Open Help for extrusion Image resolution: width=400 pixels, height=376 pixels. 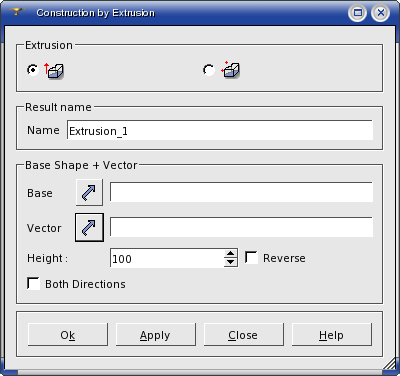332,334
